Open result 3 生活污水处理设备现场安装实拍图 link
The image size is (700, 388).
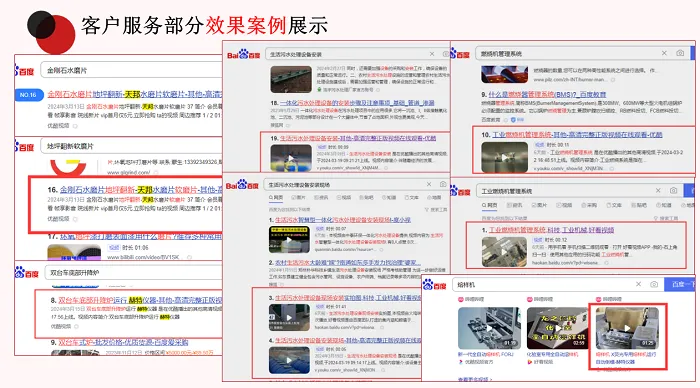pyautogui.click(x=348, y=298)
